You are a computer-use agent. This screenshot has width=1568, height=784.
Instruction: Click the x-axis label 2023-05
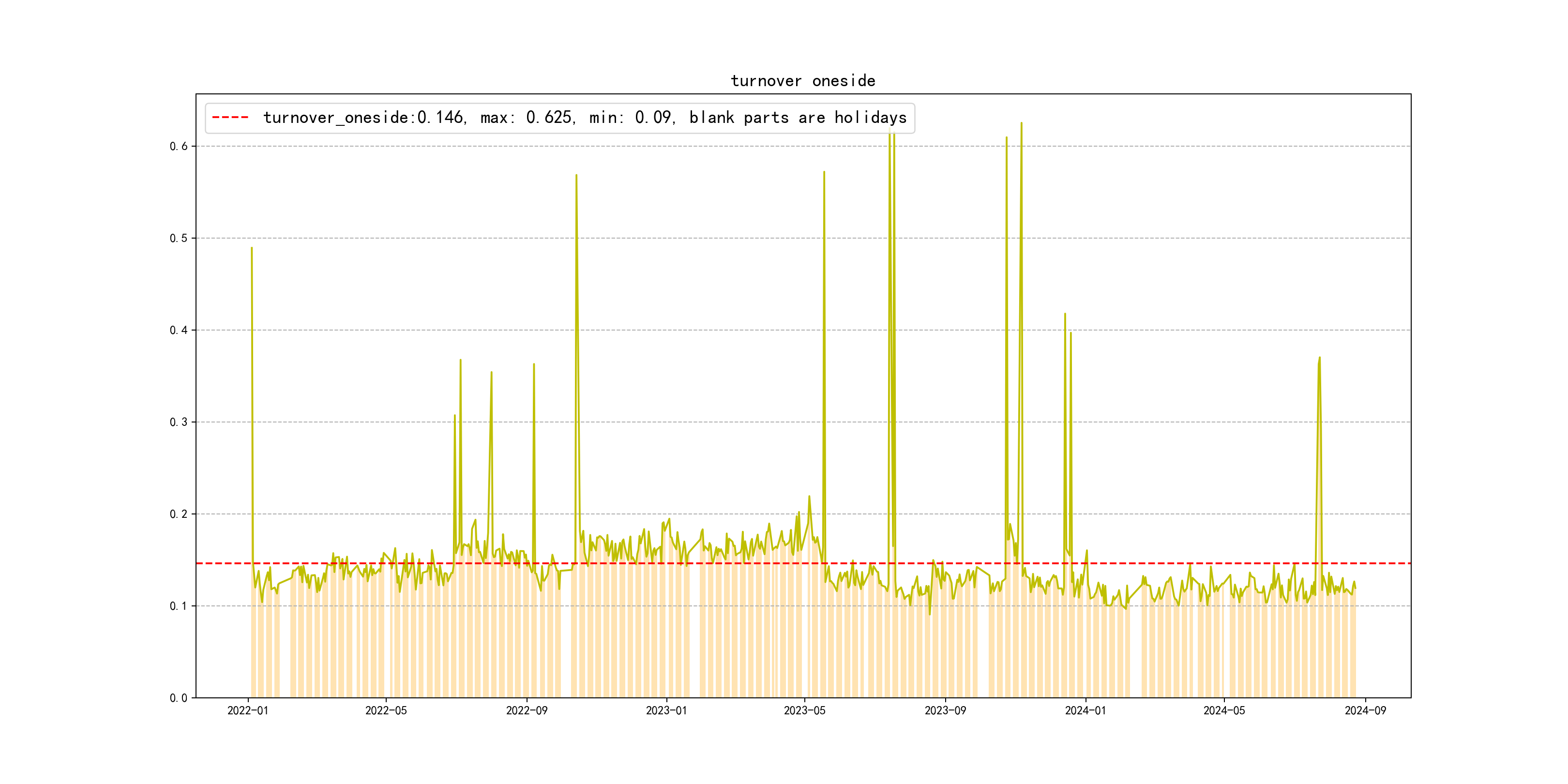click(x=804, y=710)
